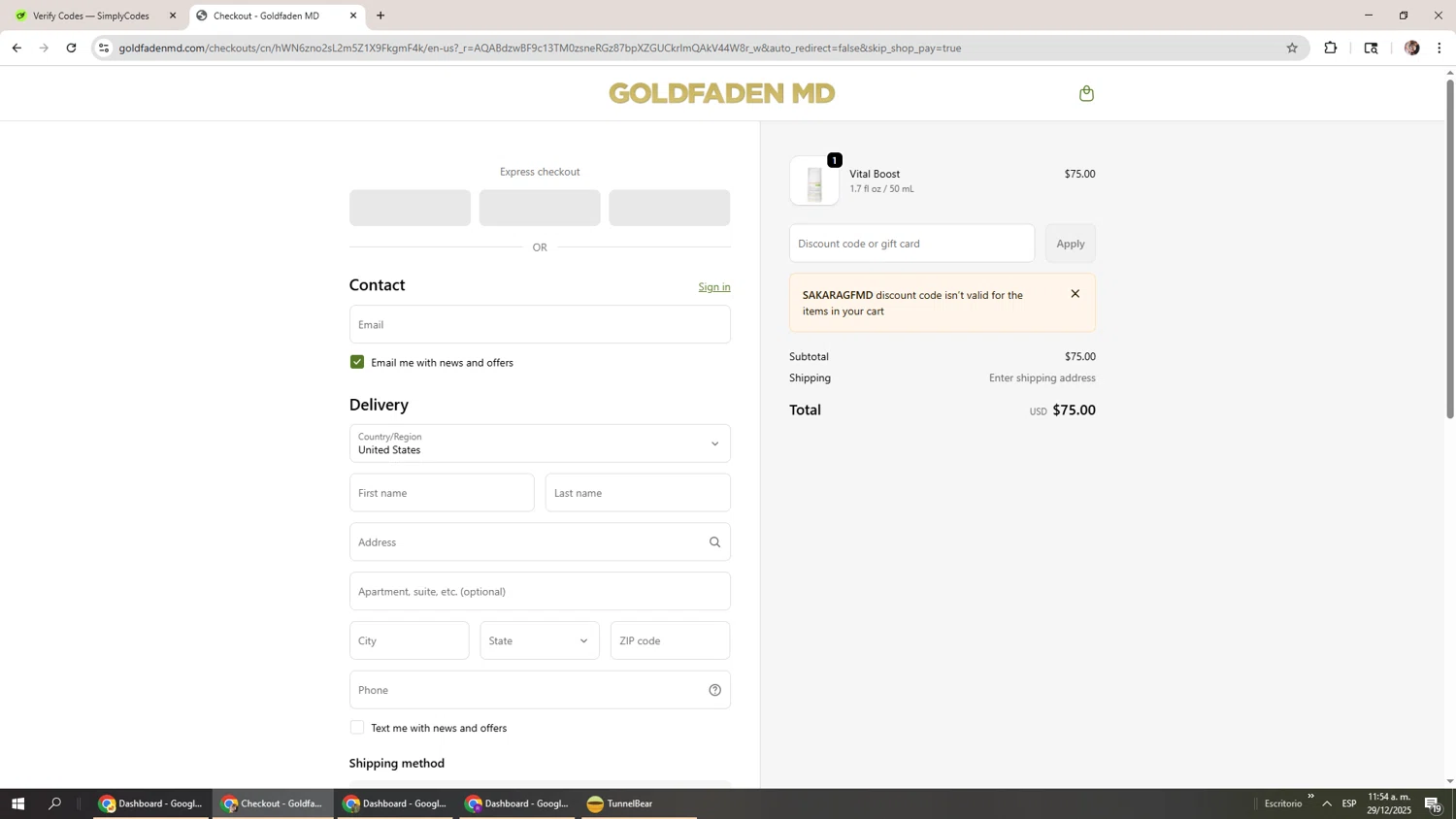Viewport: 1456px width, 819px height.
Task: Open the notifications center icon
Action: pos(1433,803)
